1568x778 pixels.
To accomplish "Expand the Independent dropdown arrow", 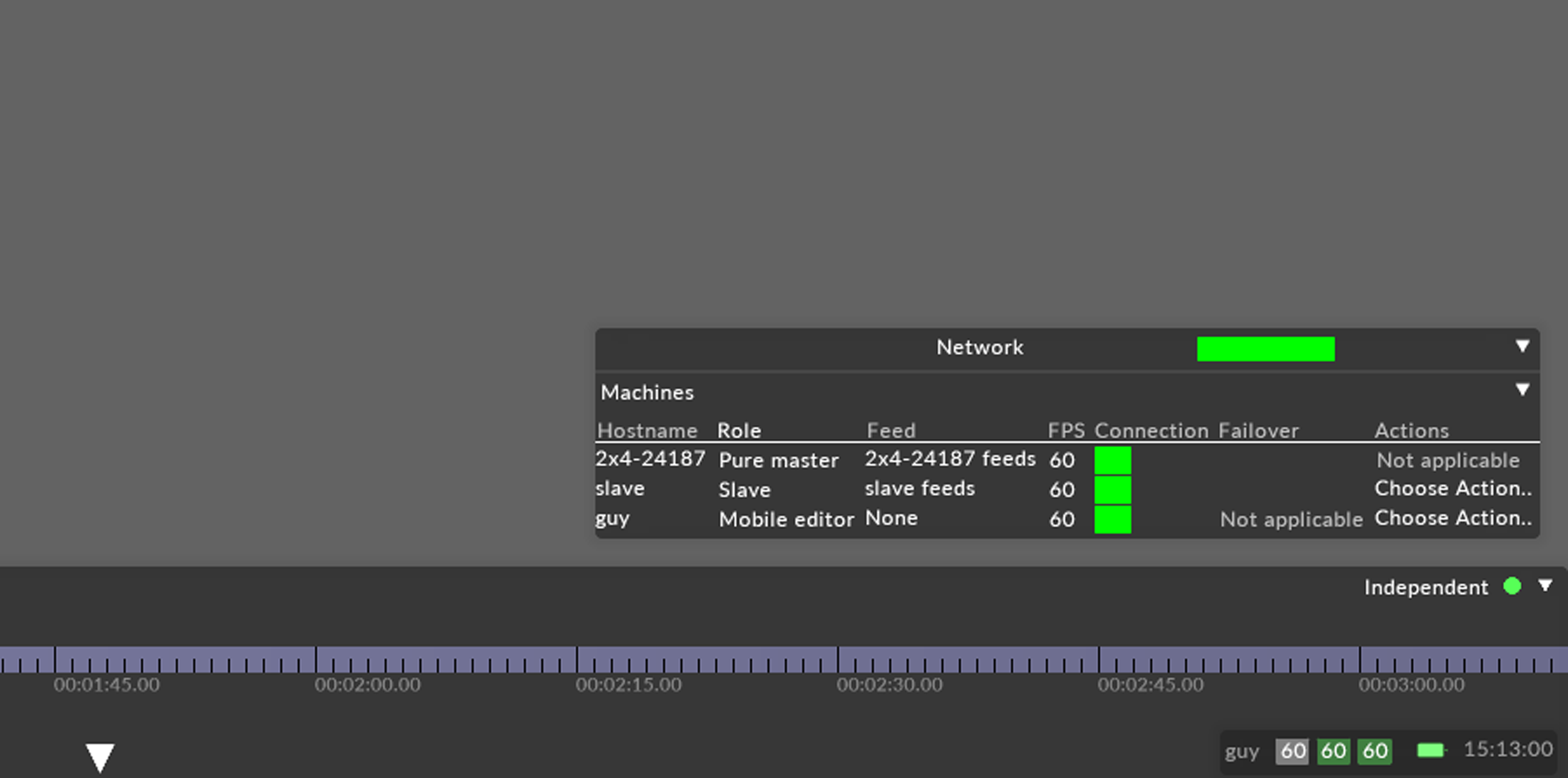I will pyautogui.click(x=1546, y=586).
